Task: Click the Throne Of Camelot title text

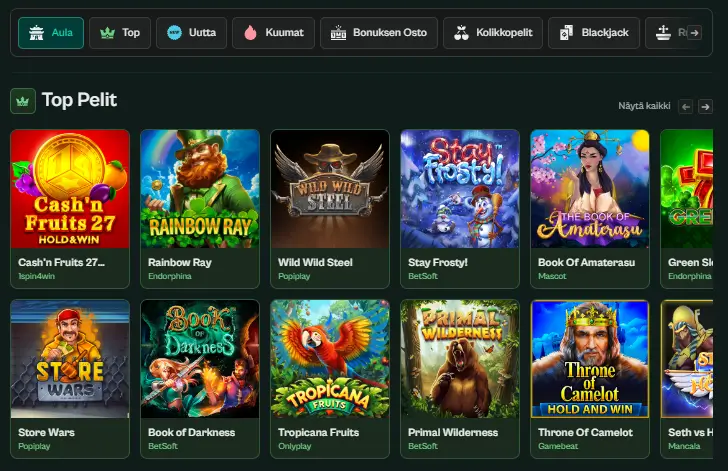Action: [x=585, y=432]
